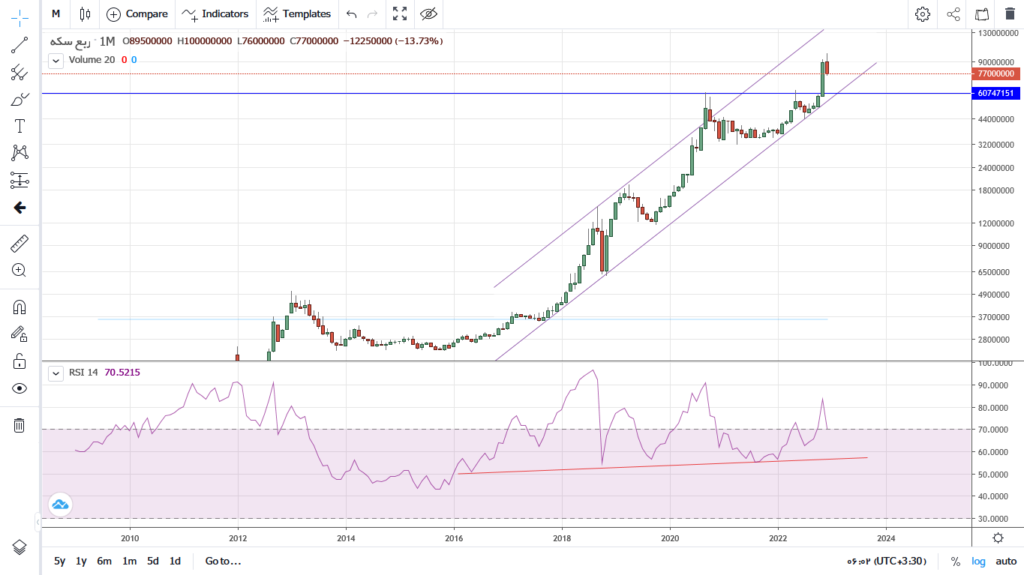
Task: Toggle magnet mode
Action: (x=20, y=307)
